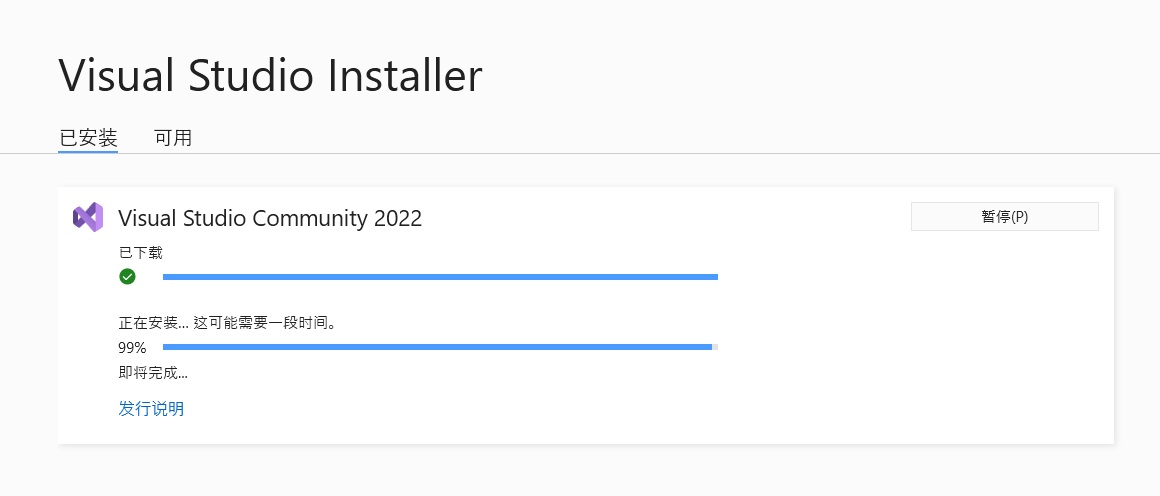This screenshot has height=496, width=1160.
Task: Click the unfilled gray end of install bar
Action: [715, 347]
